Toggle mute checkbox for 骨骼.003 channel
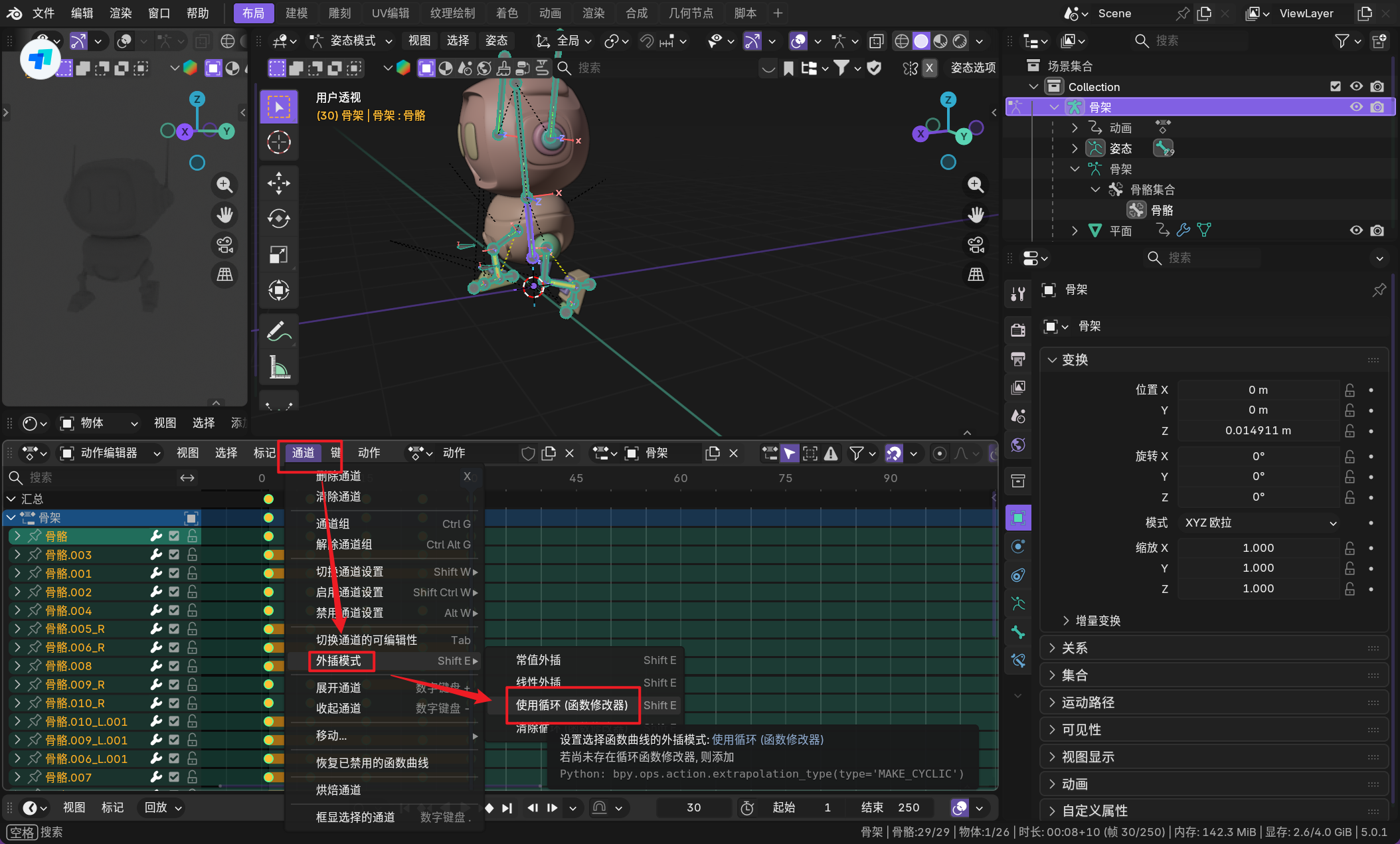Image resolution: width=1400 pixels, height=844 pixels. 174,554
